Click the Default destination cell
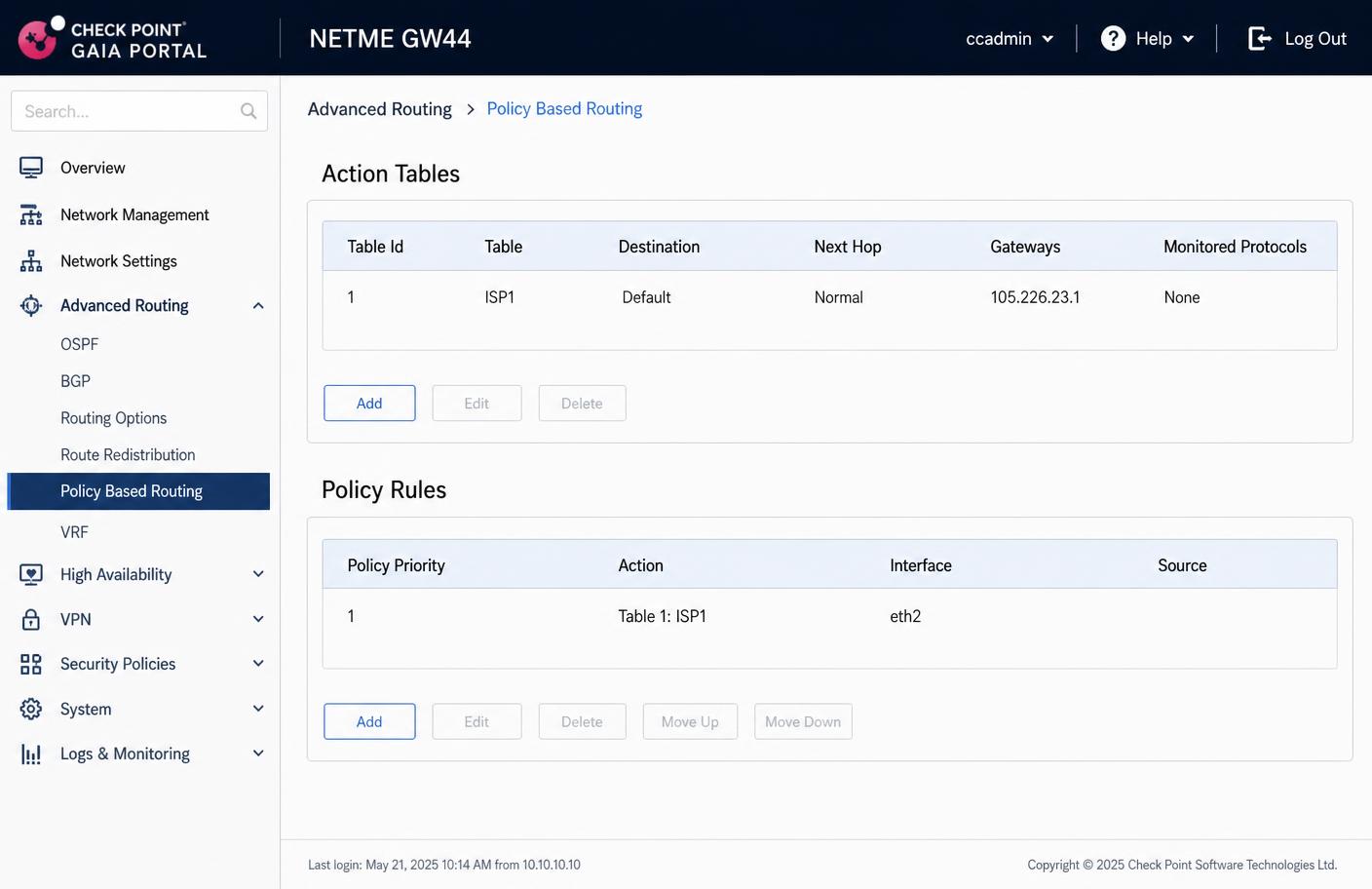Viewport: 1372px width, 889px height. click(646, 297)
